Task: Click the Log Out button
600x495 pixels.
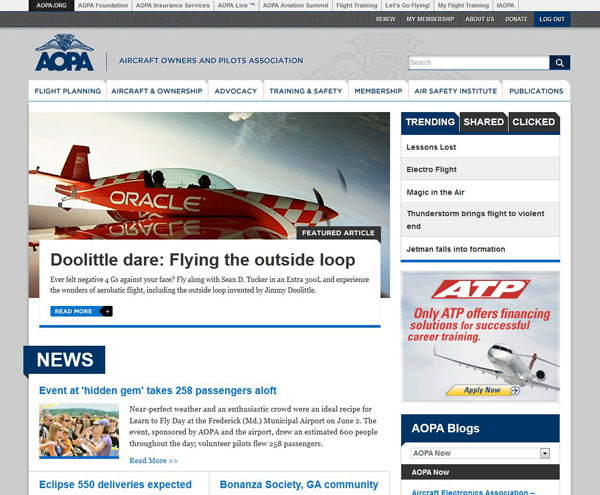Action: pos(551,19)
